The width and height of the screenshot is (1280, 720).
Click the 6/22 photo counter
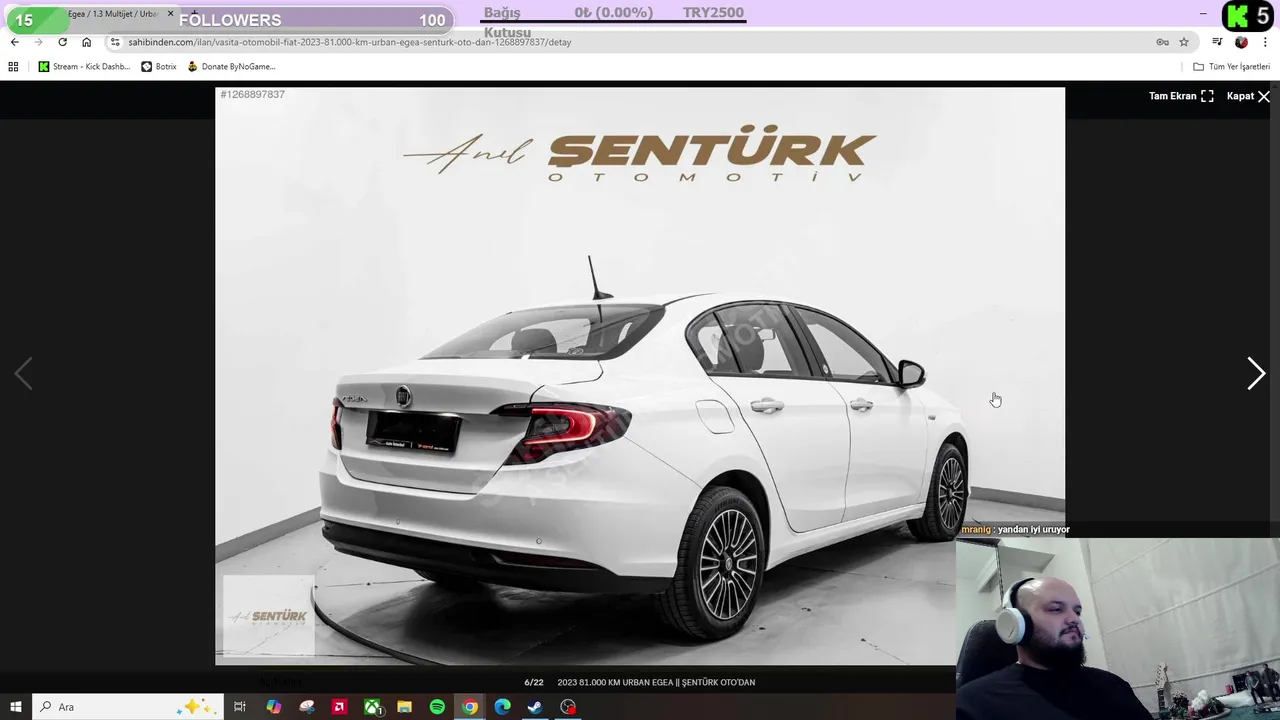(x=534, y=682)
